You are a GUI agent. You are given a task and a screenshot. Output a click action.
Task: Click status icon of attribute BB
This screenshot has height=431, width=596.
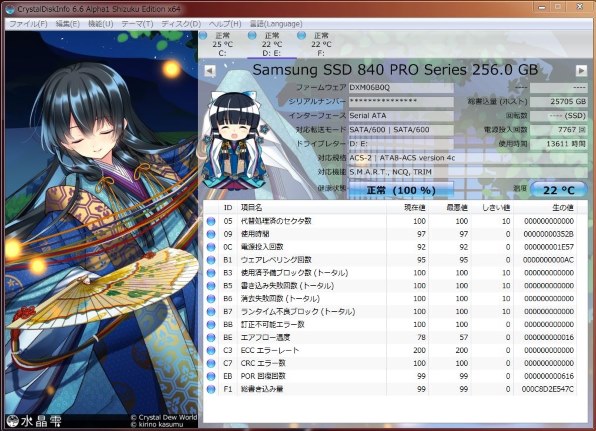pos(211,325)
